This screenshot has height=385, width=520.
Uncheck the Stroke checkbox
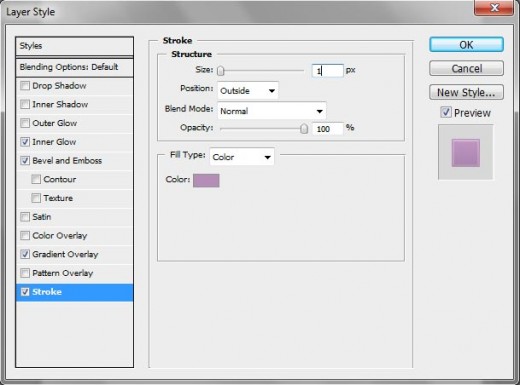click(x=25, y=292)
